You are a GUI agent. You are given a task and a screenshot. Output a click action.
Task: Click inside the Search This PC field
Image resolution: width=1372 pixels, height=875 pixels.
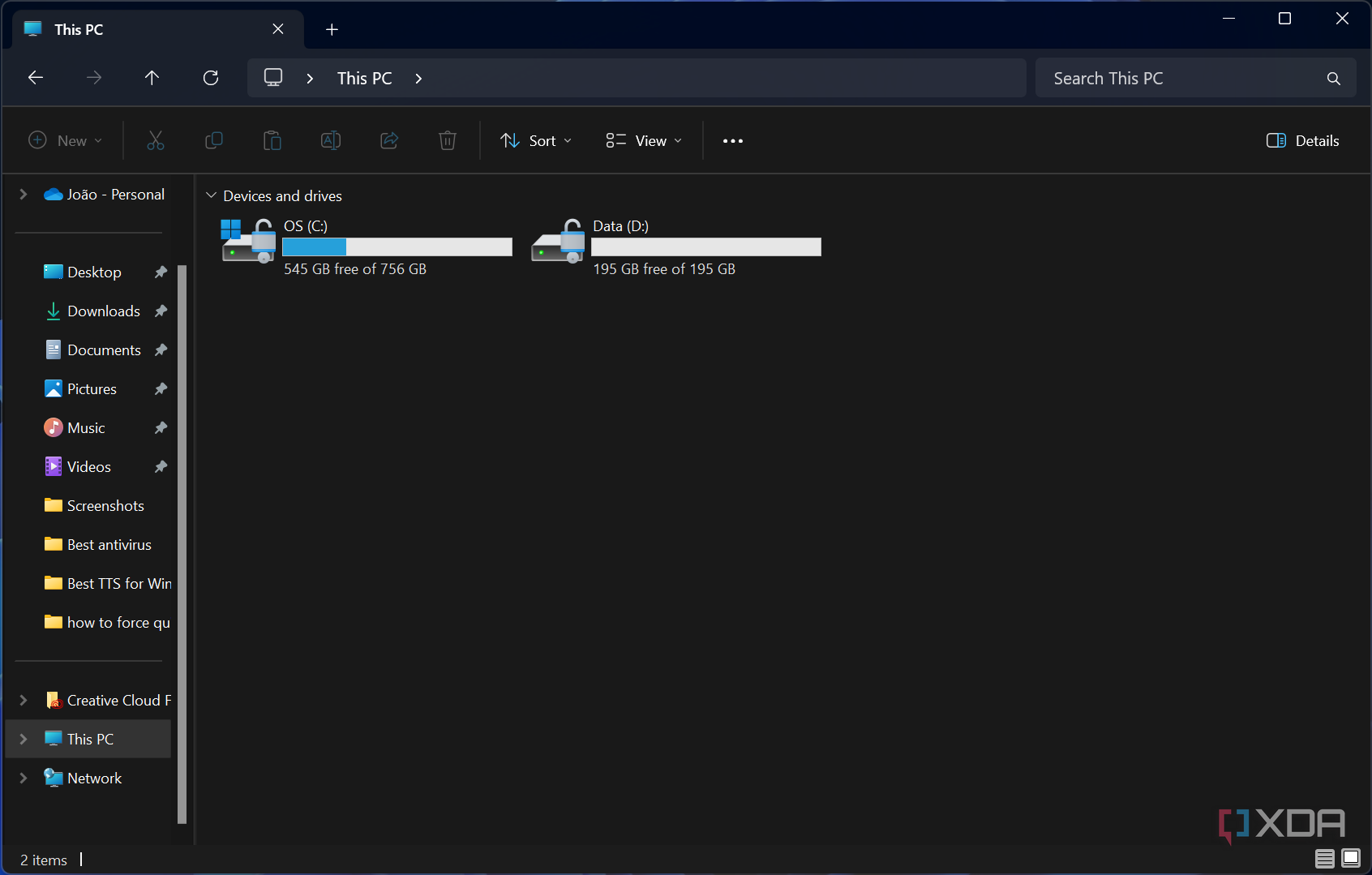click(x=1160, y=77)
